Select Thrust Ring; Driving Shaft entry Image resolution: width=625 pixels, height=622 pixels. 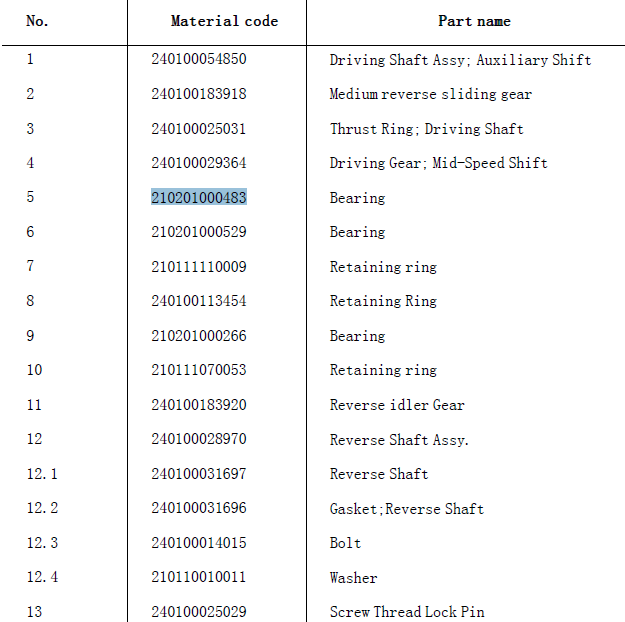[x=426, y=129]
